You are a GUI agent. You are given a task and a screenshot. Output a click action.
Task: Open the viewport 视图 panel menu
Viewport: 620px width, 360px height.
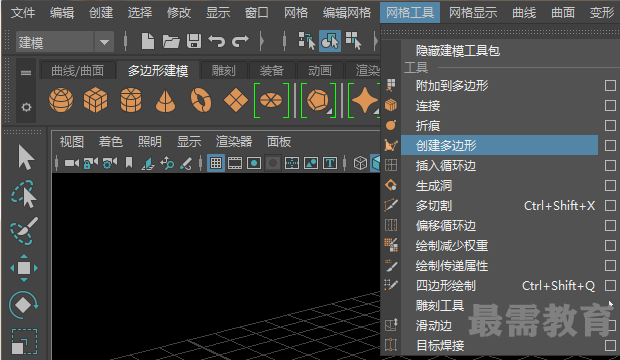(72, 142)
